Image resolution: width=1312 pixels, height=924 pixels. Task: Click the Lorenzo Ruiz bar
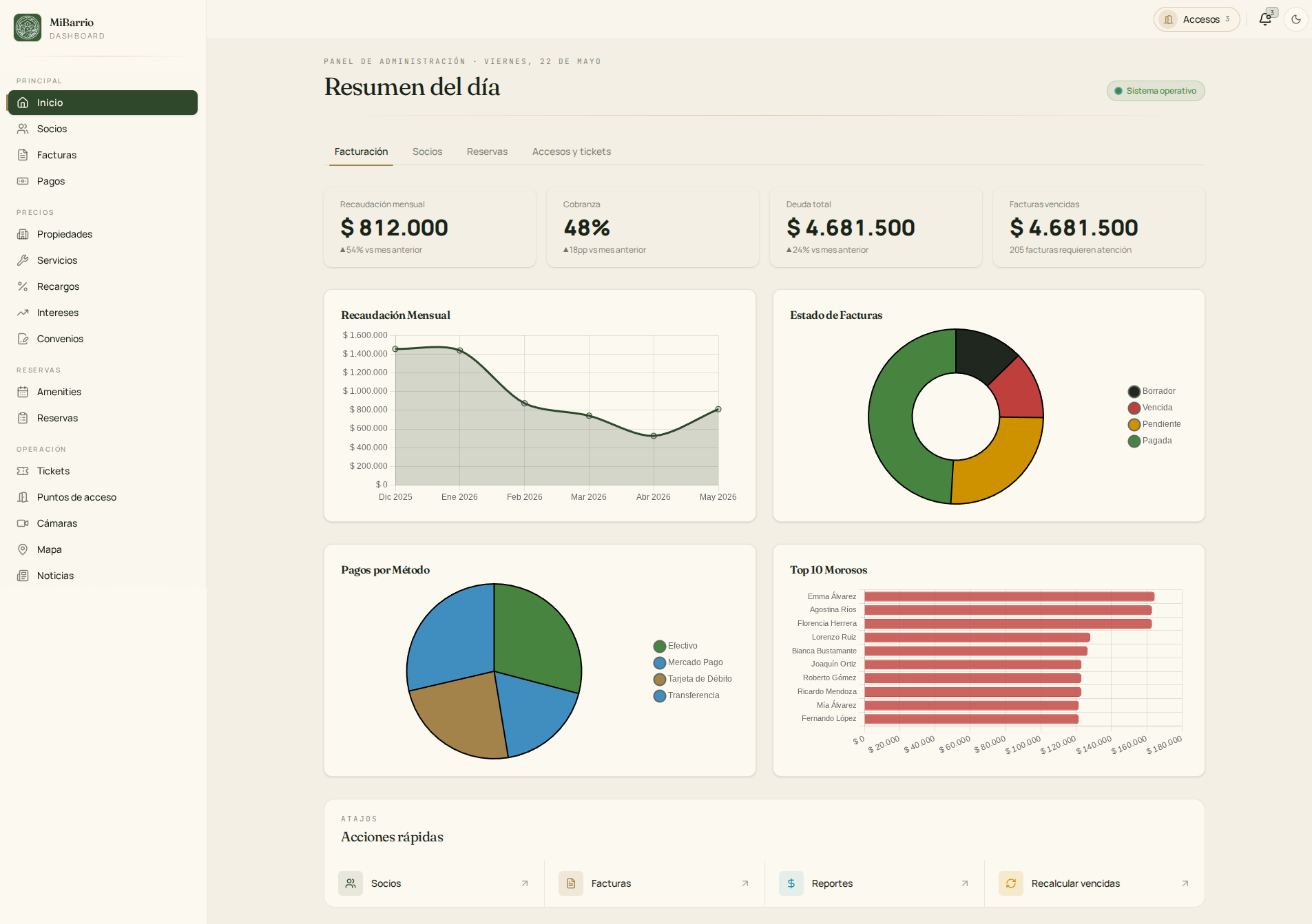(977, 638)
